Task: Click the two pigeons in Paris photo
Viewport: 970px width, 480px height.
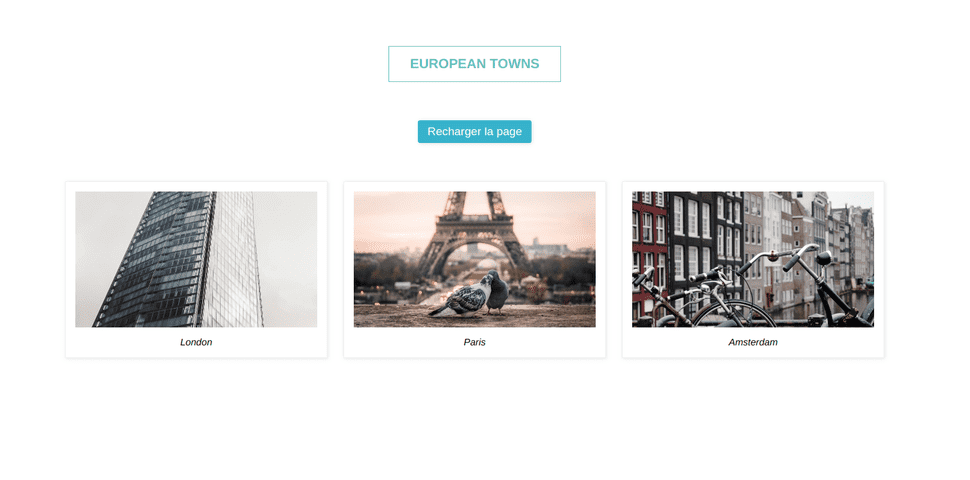Action: 470,294
